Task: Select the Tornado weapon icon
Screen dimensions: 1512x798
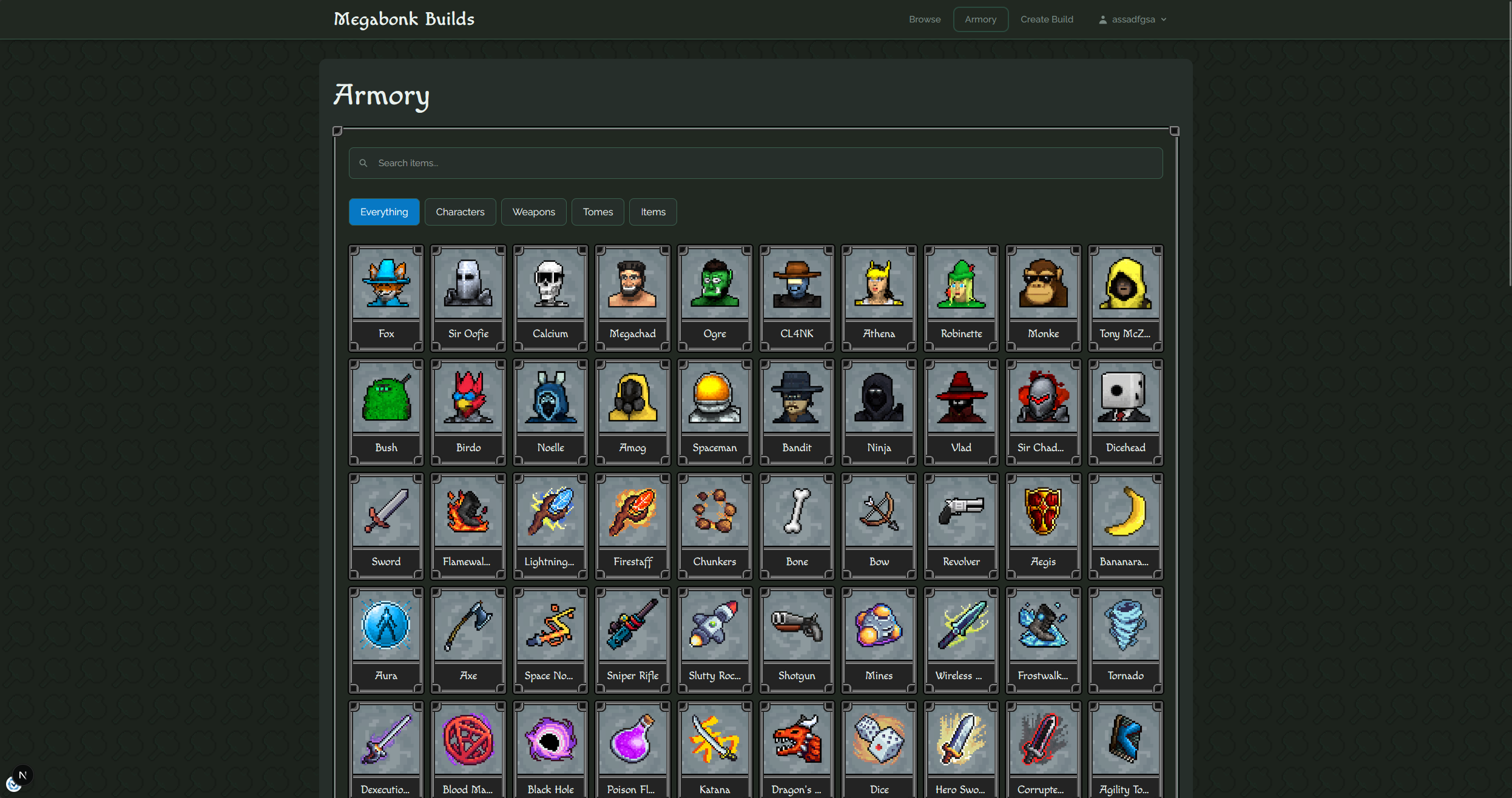Action: [x=1126, y=626]
